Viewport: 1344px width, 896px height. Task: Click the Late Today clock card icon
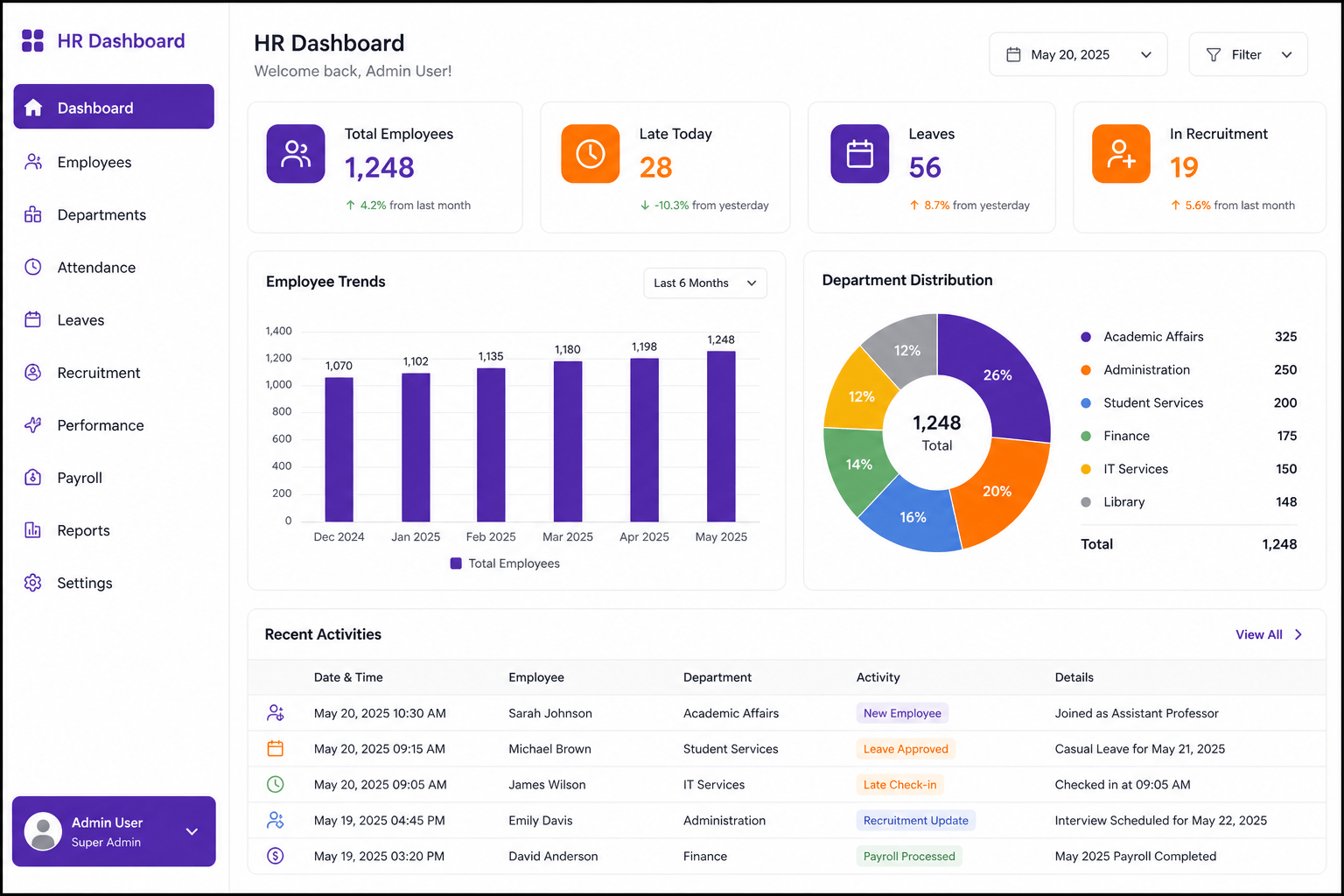pyautogui.click(x=591, y=154)
